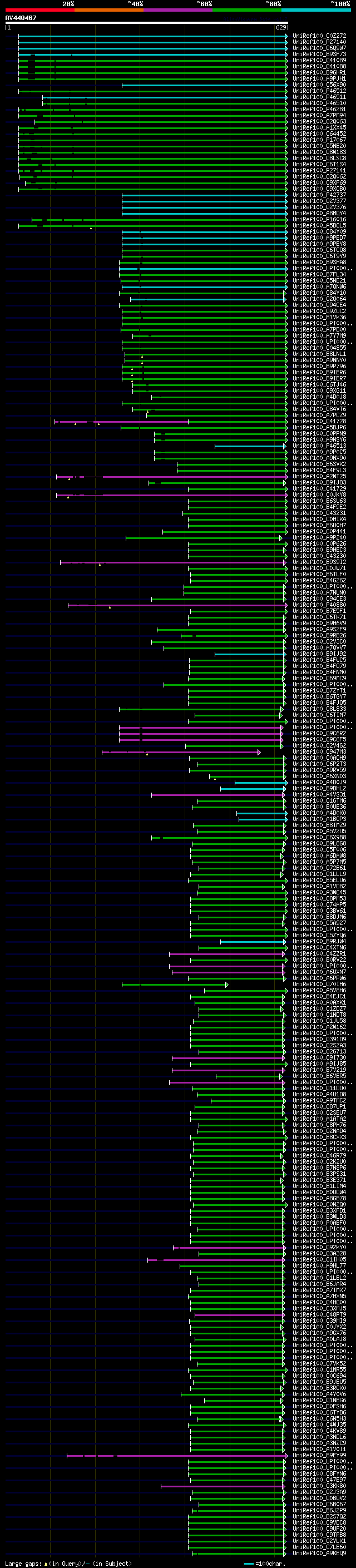This screenshot has height=1568, width=356.
Task: Select the UniRef100_B9GHR1 label
Action: point(319,72)
